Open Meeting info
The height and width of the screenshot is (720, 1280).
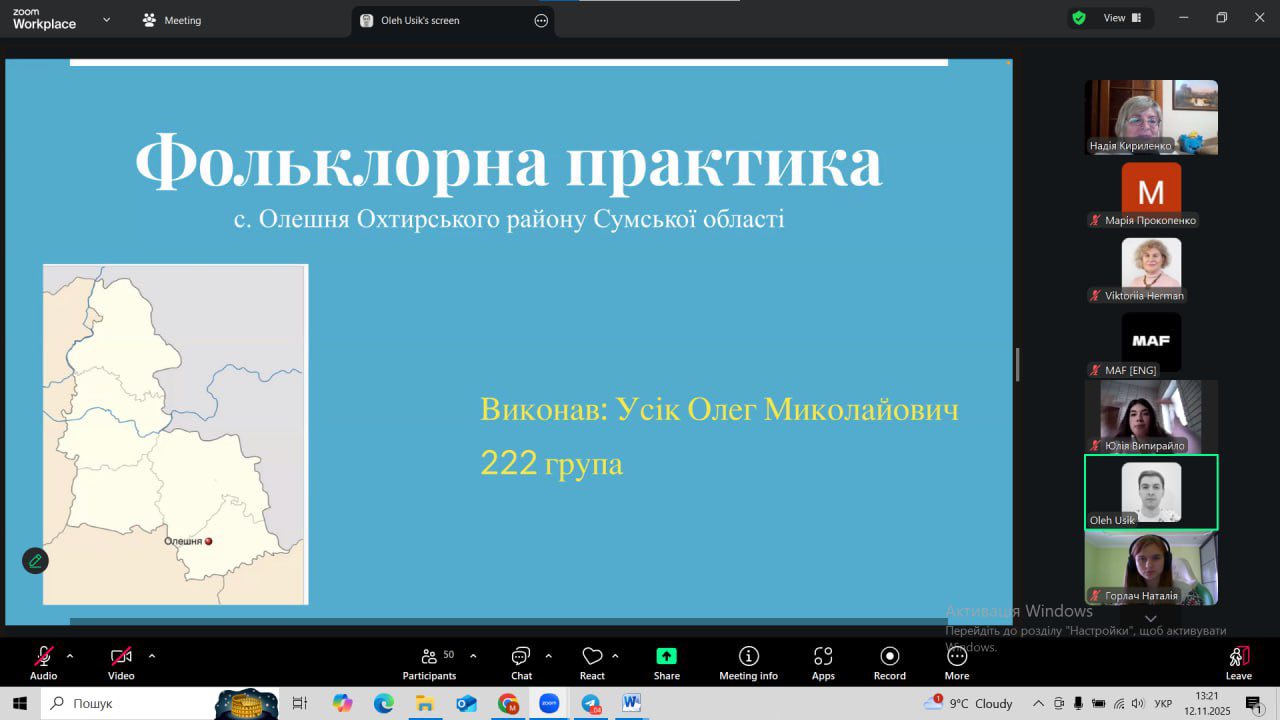748,662
